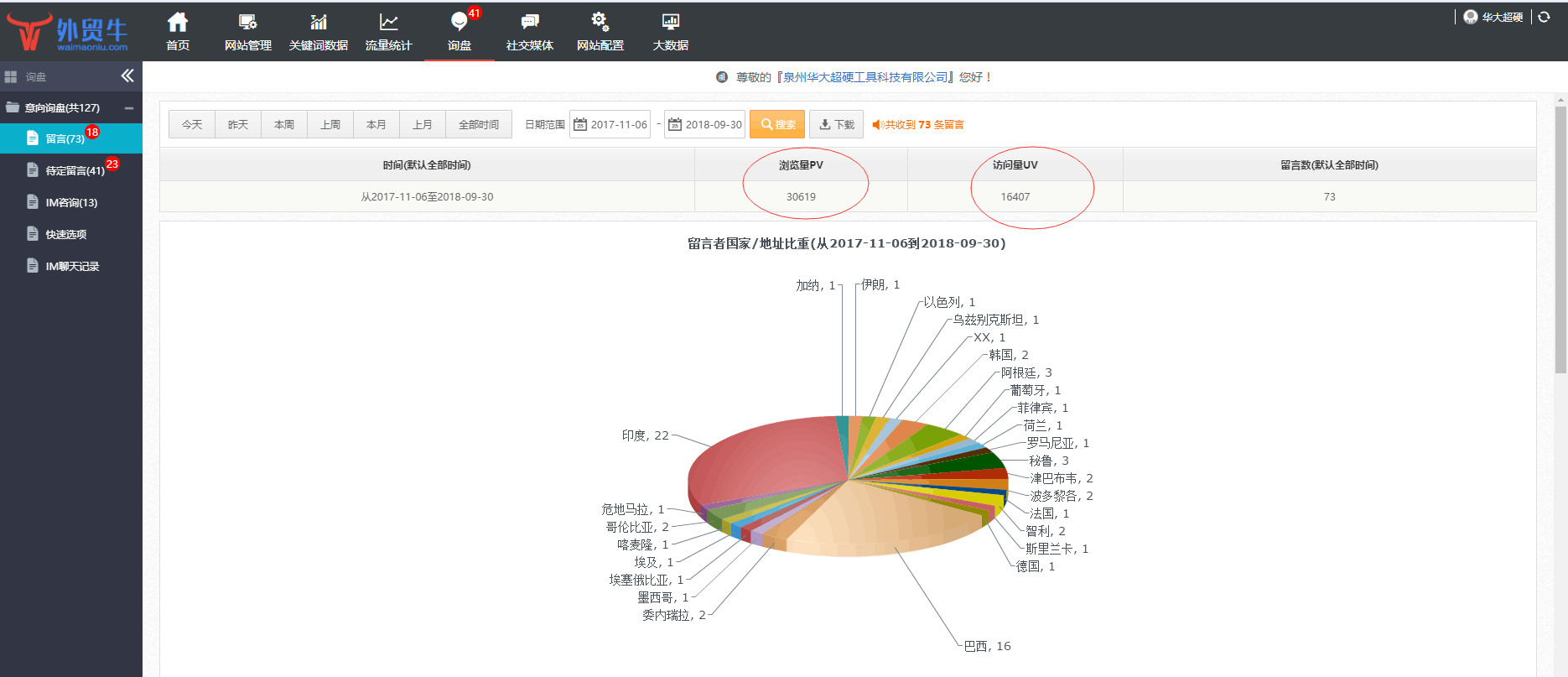Collapse the sidebar with double-chevron icon
This screenshot has width=1568, height=677.
click(127, 76)
